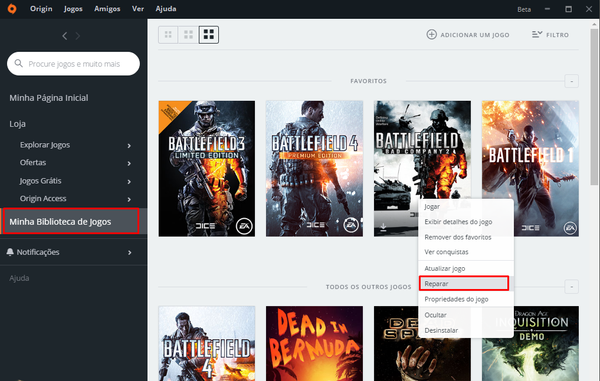600x381 pixels.
Task: Switch to medium grid view
Action: click(188, 35)
